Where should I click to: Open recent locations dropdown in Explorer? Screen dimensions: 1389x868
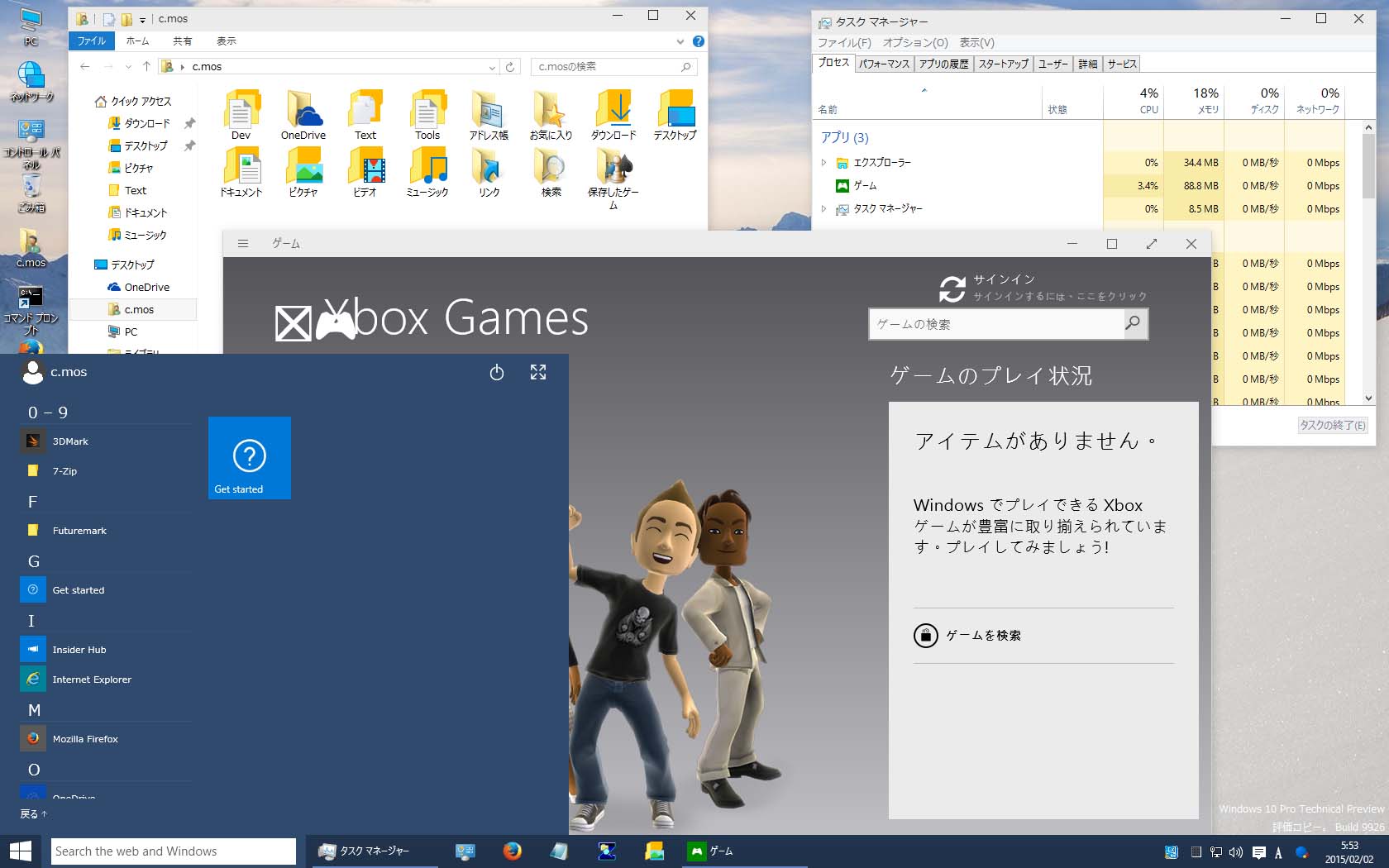(x=128, y=67)
